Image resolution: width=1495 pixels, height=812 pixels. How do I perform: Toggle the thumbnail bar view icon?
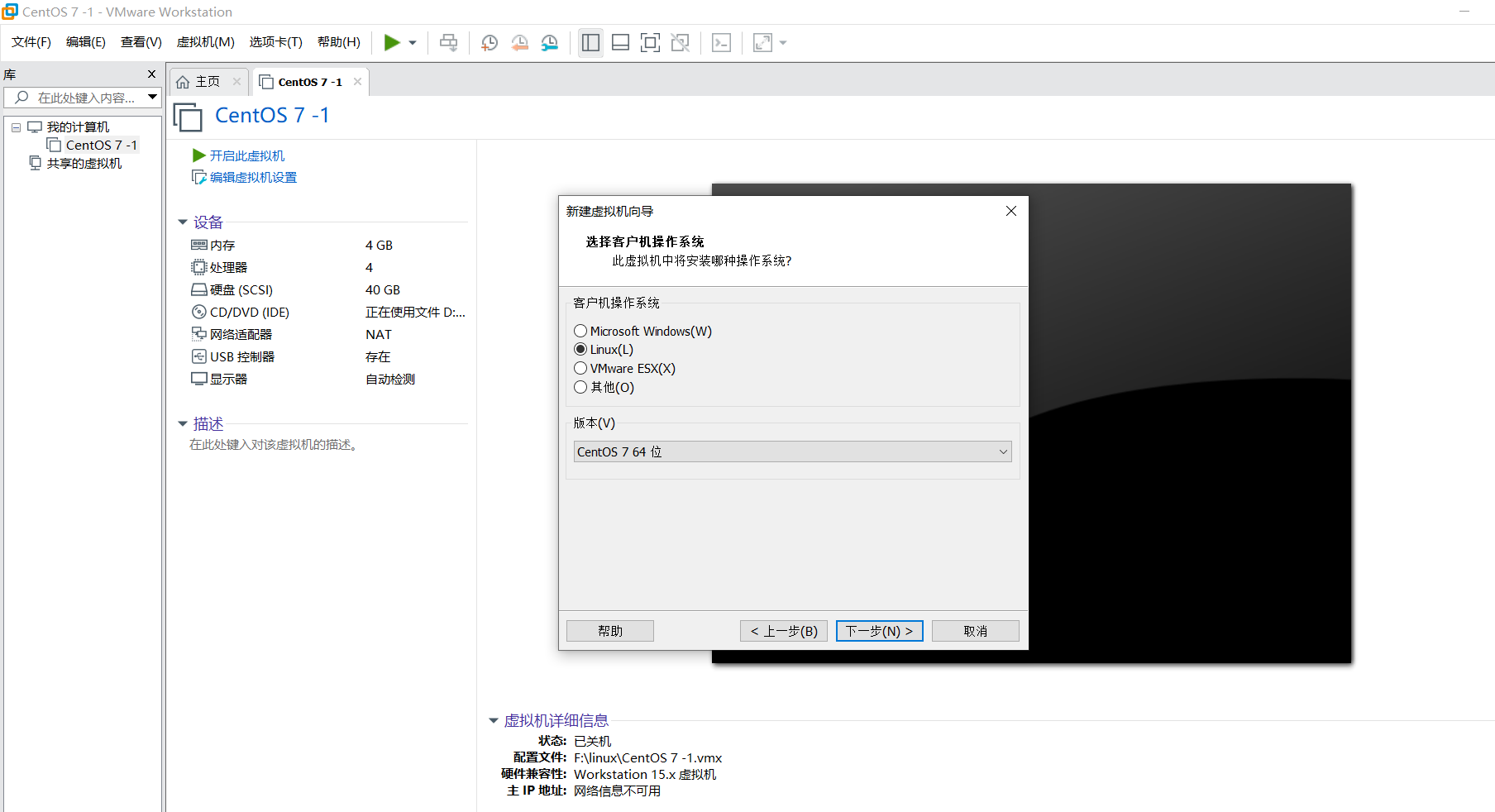tap(620, 42)
